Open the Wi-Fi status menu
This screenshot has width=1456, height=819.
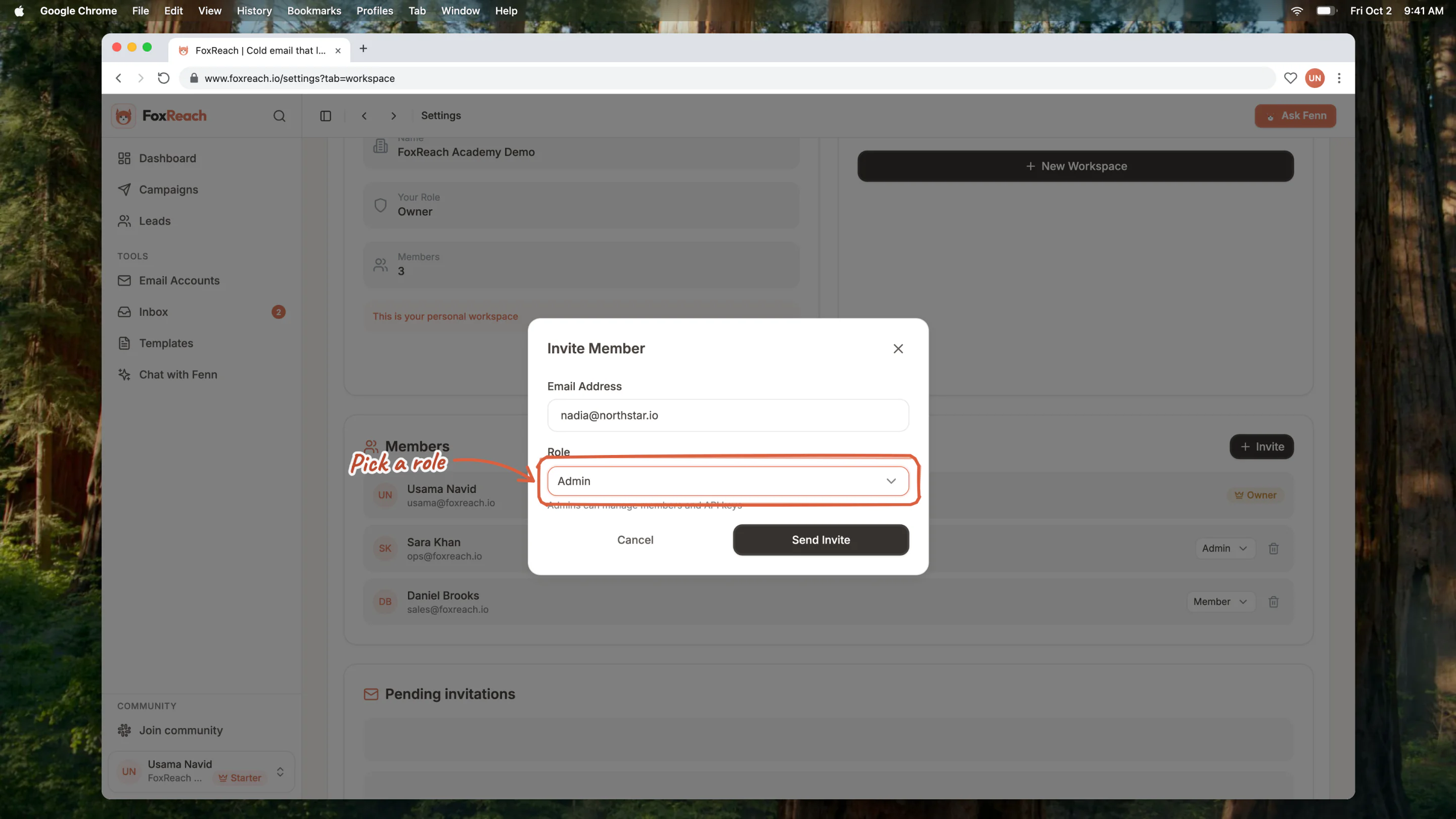pyautogui.click(x=1297, y=11)
